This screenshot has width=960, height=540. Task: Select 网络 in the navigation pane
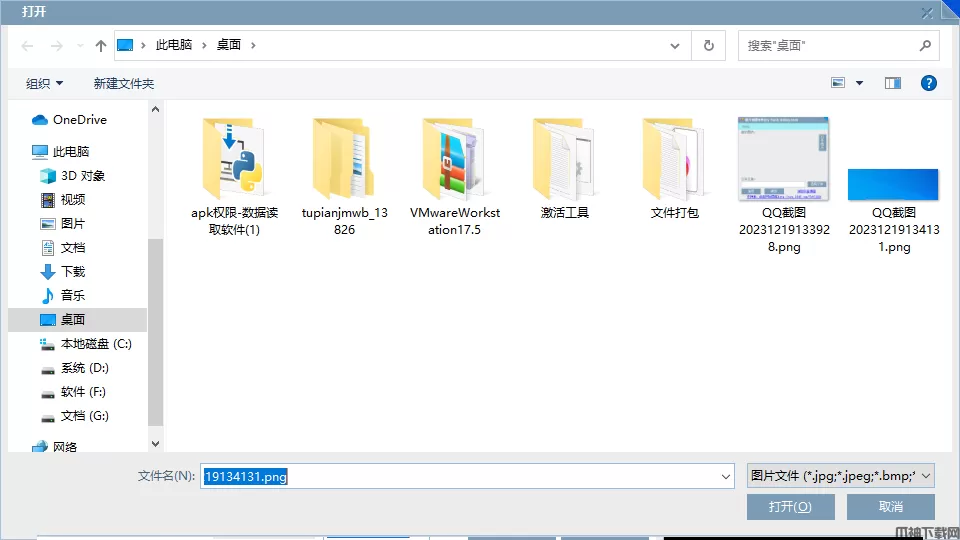pyautogui.click(x=54, y=446)
